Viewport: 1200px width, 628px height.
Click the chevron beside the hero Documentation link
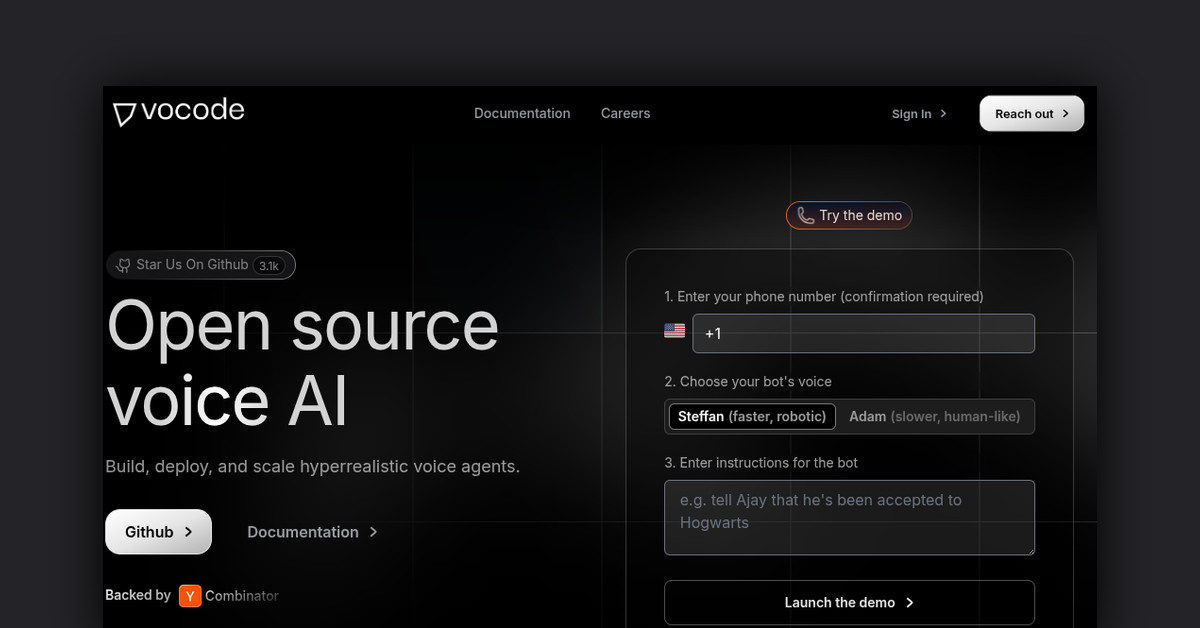[x=373, y=532]
